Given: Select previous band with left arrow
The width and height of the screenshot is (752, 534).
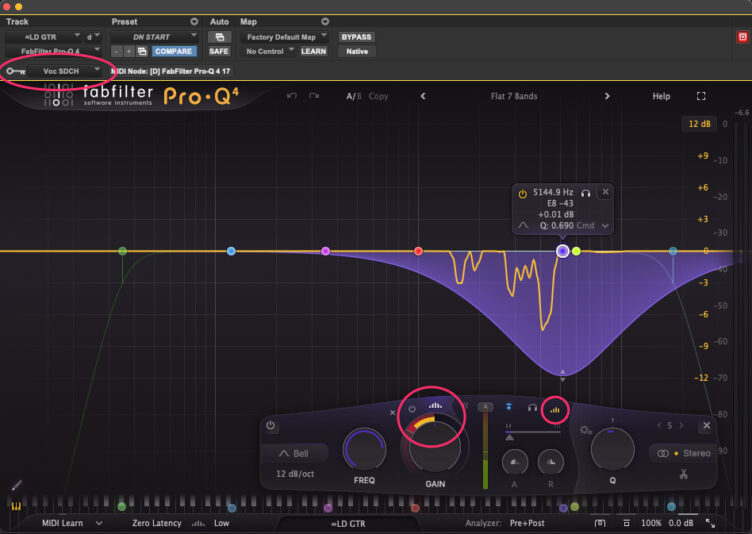Looking at the screenshot, I should coord(659,426).
